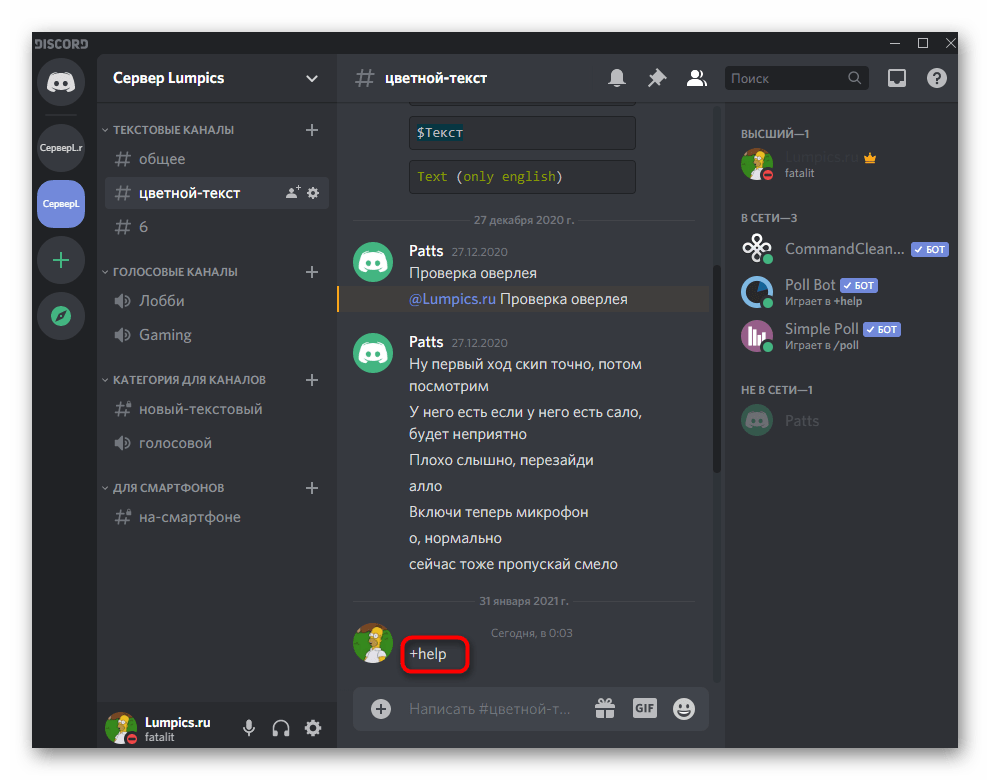The width and height of the screenshot is (990, 780).
Task: Add a channel under КАТЕГОРИЯ ДЛЯ КАНАЛОВ
Action: [x=312, y=380]
